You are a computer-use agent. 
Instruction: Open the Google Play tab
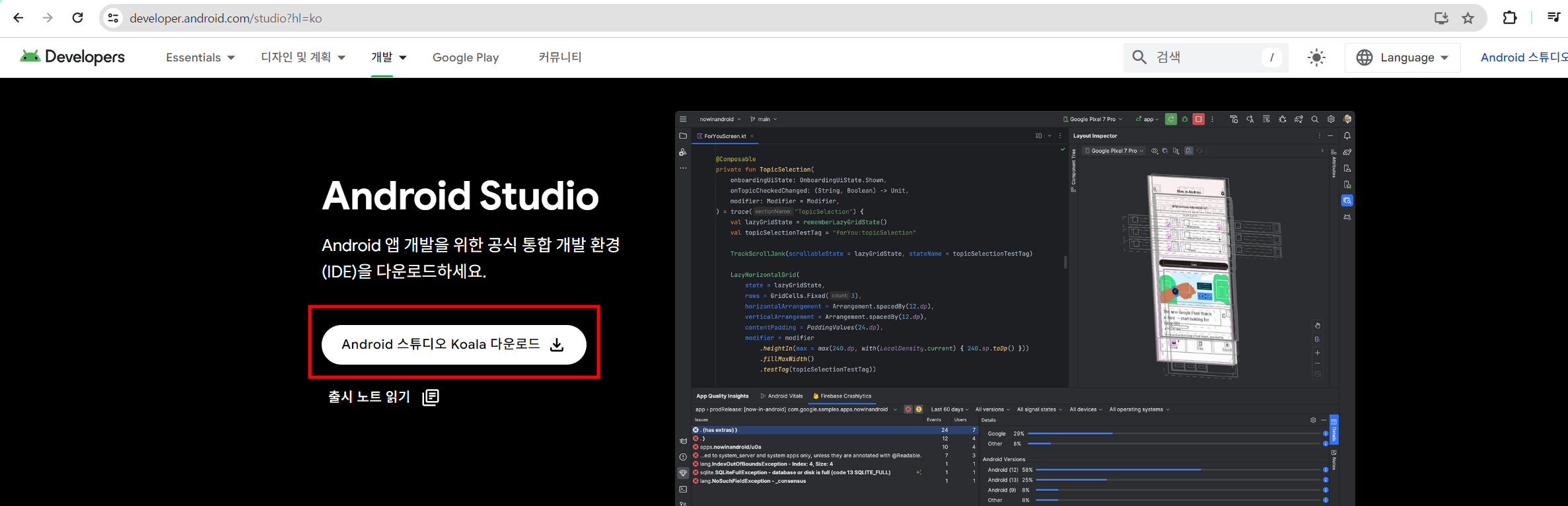pos(466,57)
